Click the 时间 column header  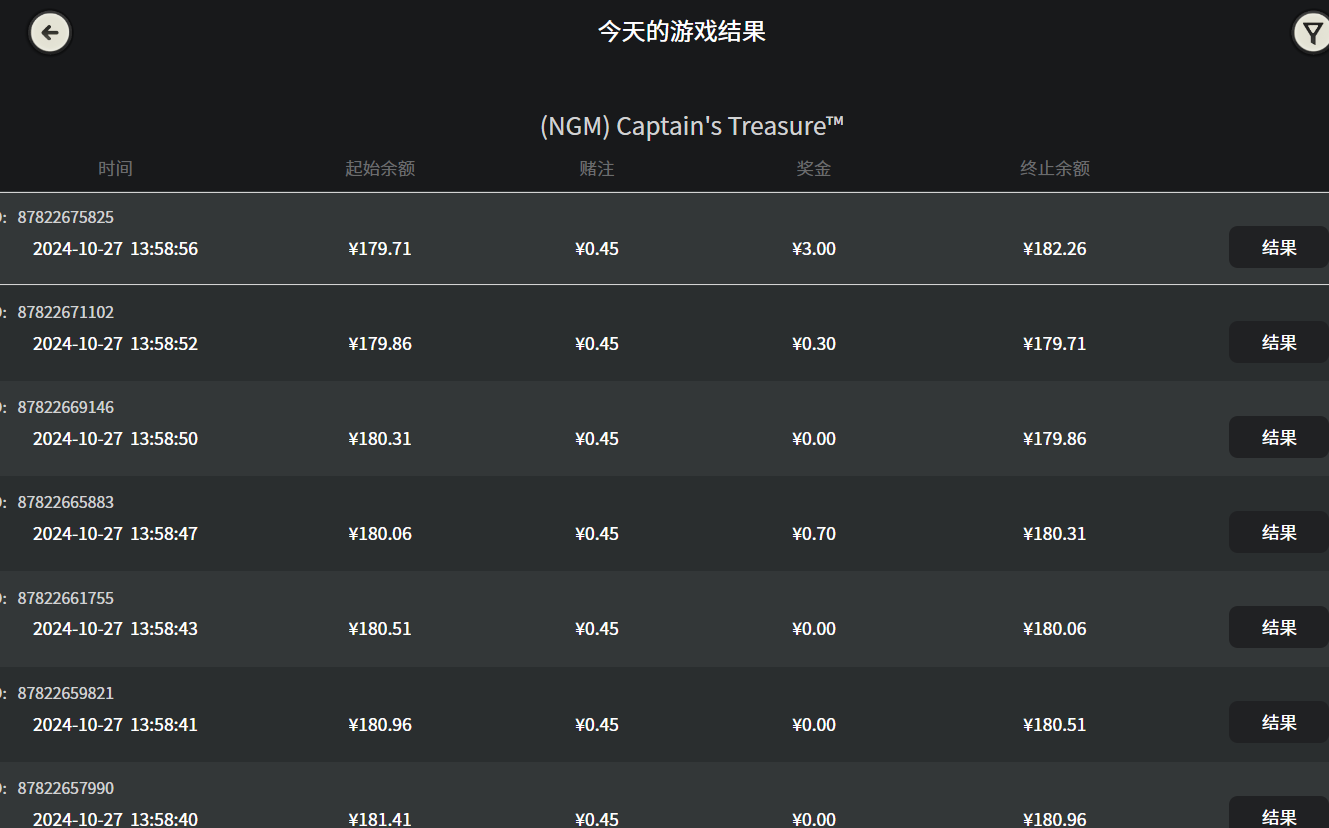(x=115, y=168)
